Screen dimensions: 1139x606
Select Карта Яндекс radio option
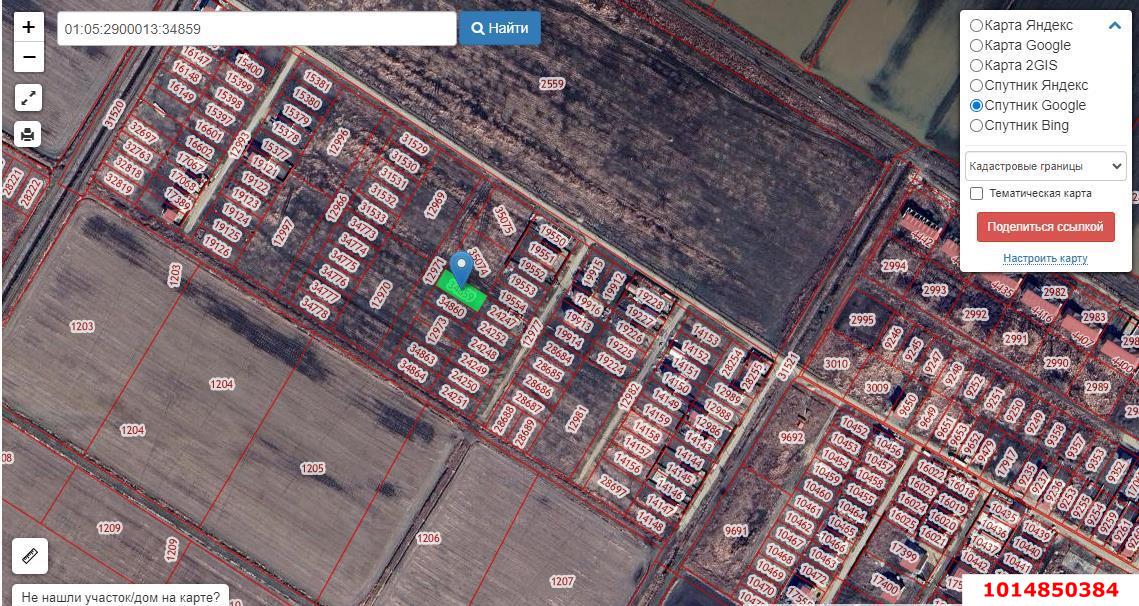click(976, 25)
